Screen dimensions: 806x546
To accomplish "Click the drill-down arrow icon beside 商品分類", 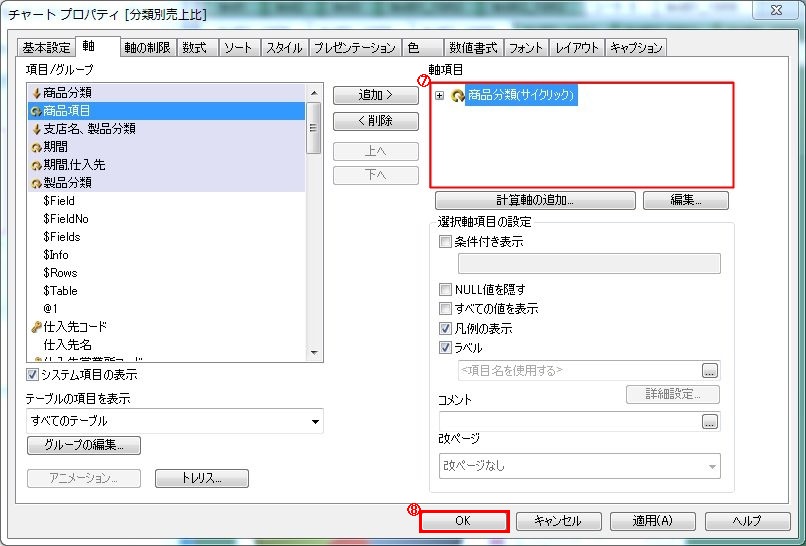I will click(36, 93).
